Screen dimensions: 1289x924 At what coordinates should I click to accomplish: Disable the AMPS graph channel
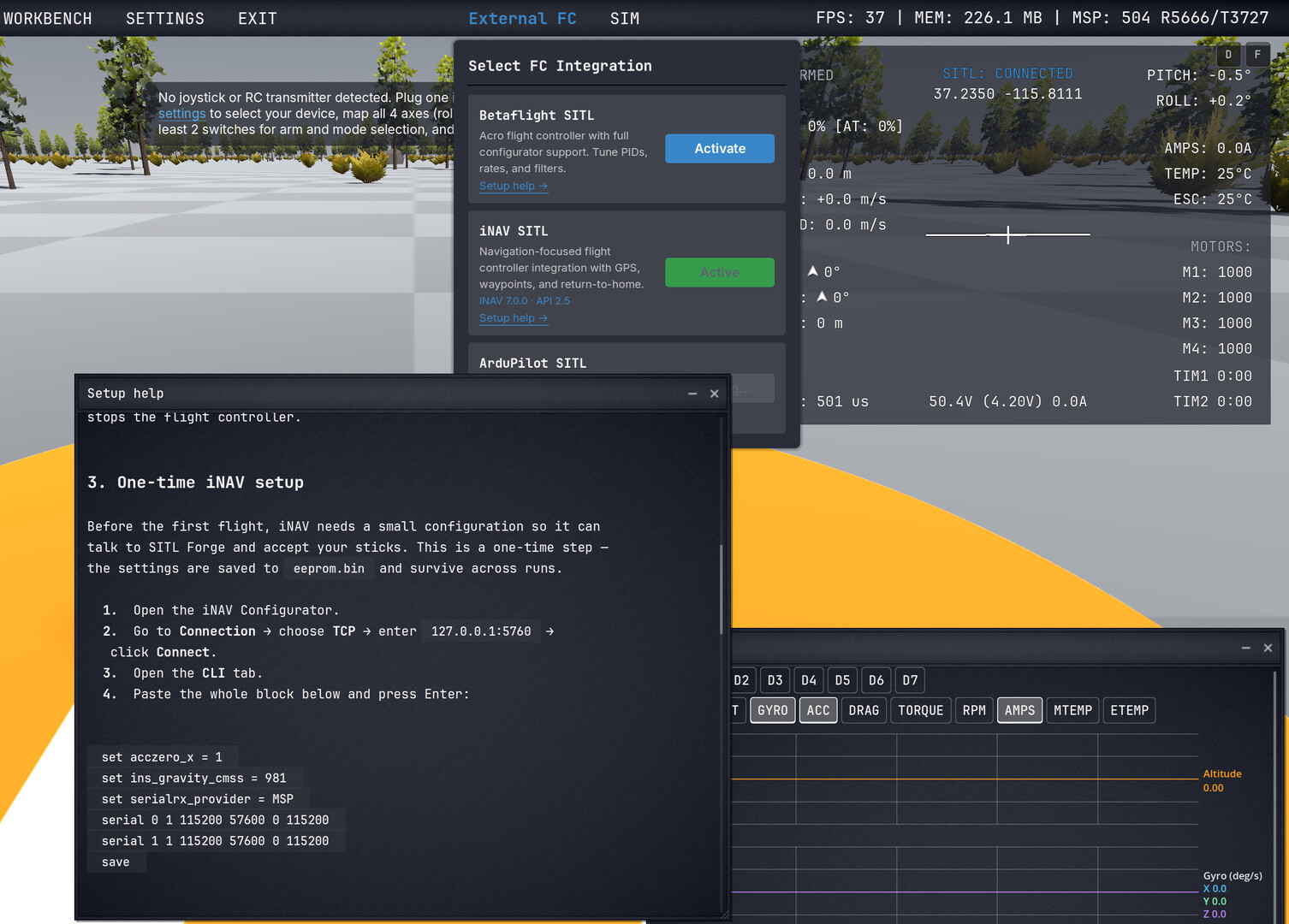[1019, 710]
